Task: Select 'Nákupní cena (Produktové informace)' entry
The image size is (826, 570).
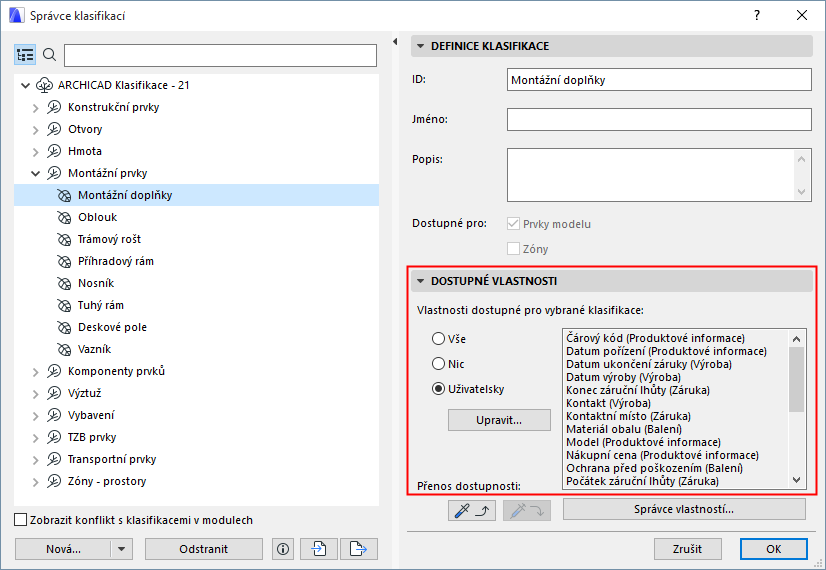Action: click(x=662, y=455)
